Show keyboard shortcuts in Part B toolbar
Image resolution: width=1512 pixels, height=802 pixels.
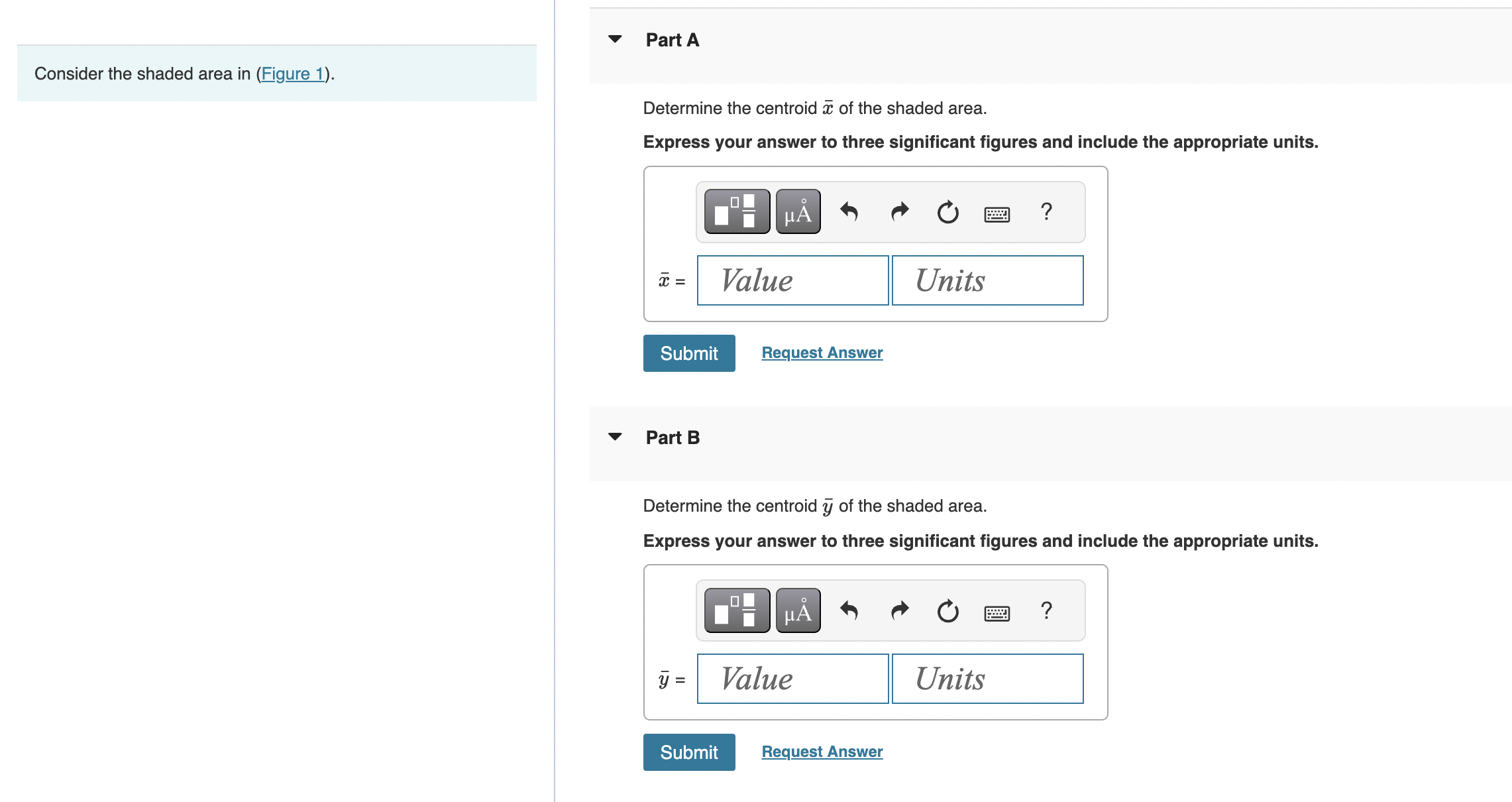(997, 612)
